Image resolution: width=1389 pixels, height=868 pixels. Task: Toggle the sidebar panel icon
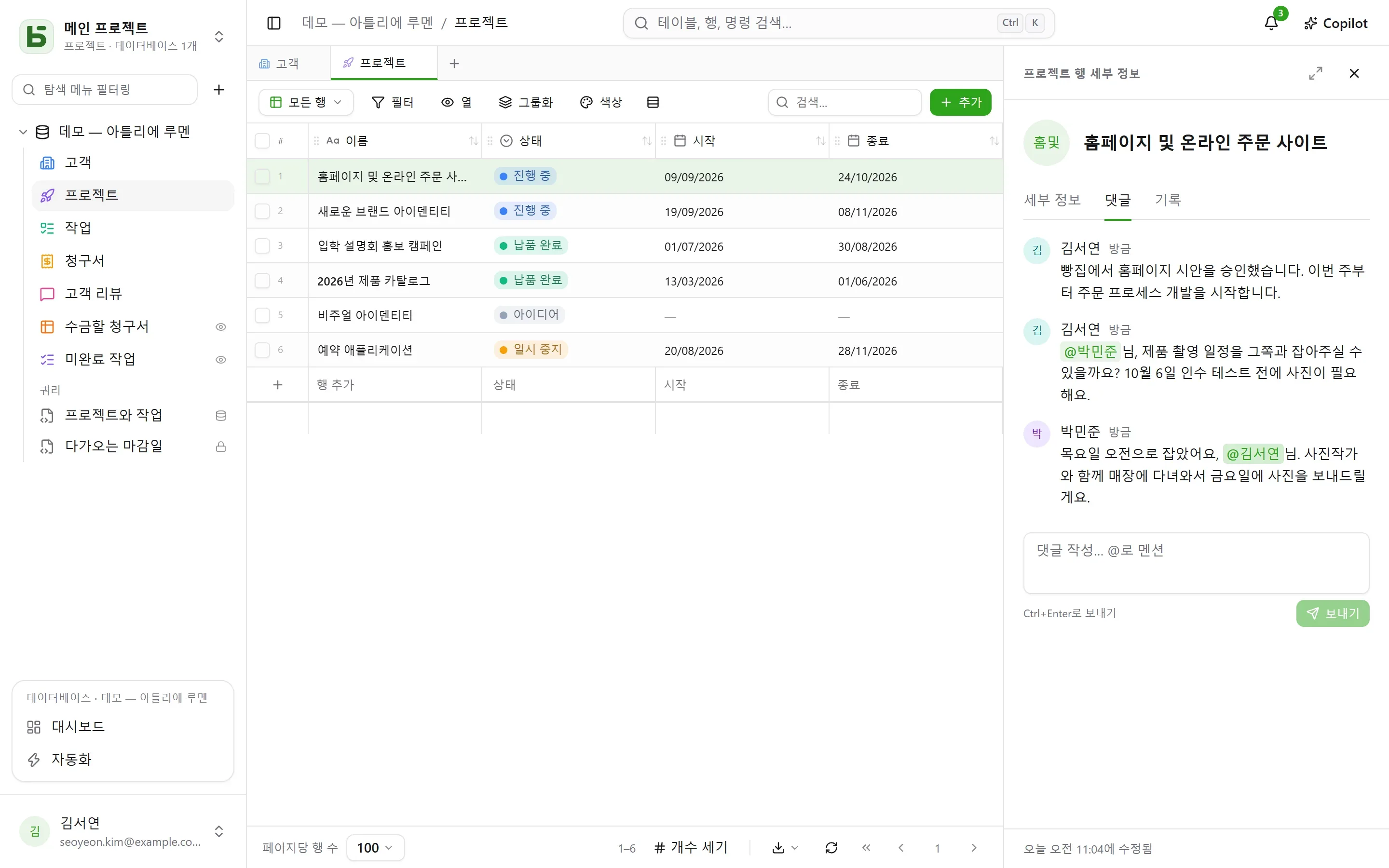274,23
